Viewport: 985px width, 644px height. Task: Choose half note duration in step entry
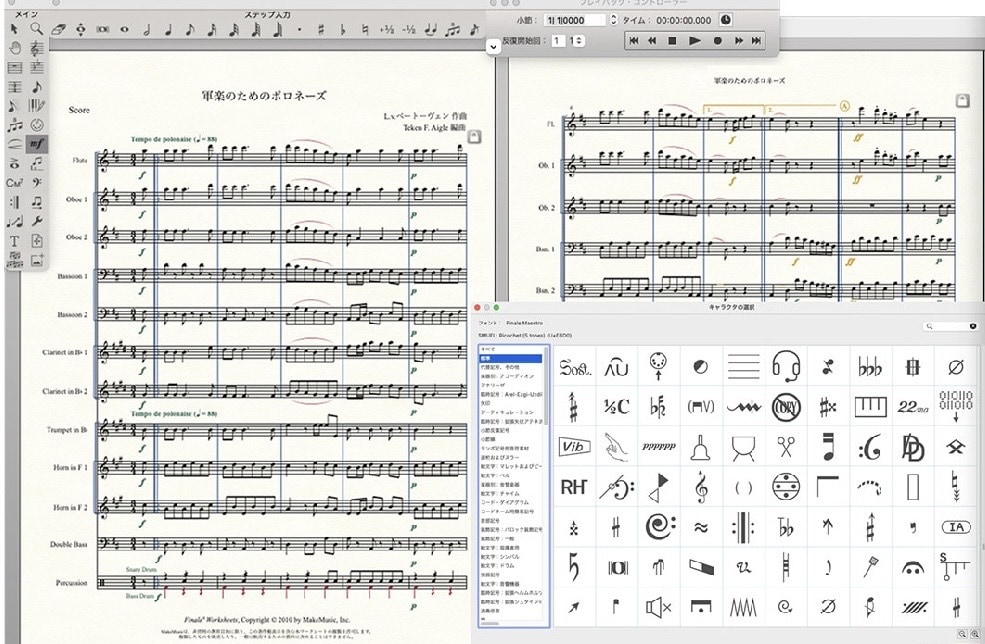point(146,29)
